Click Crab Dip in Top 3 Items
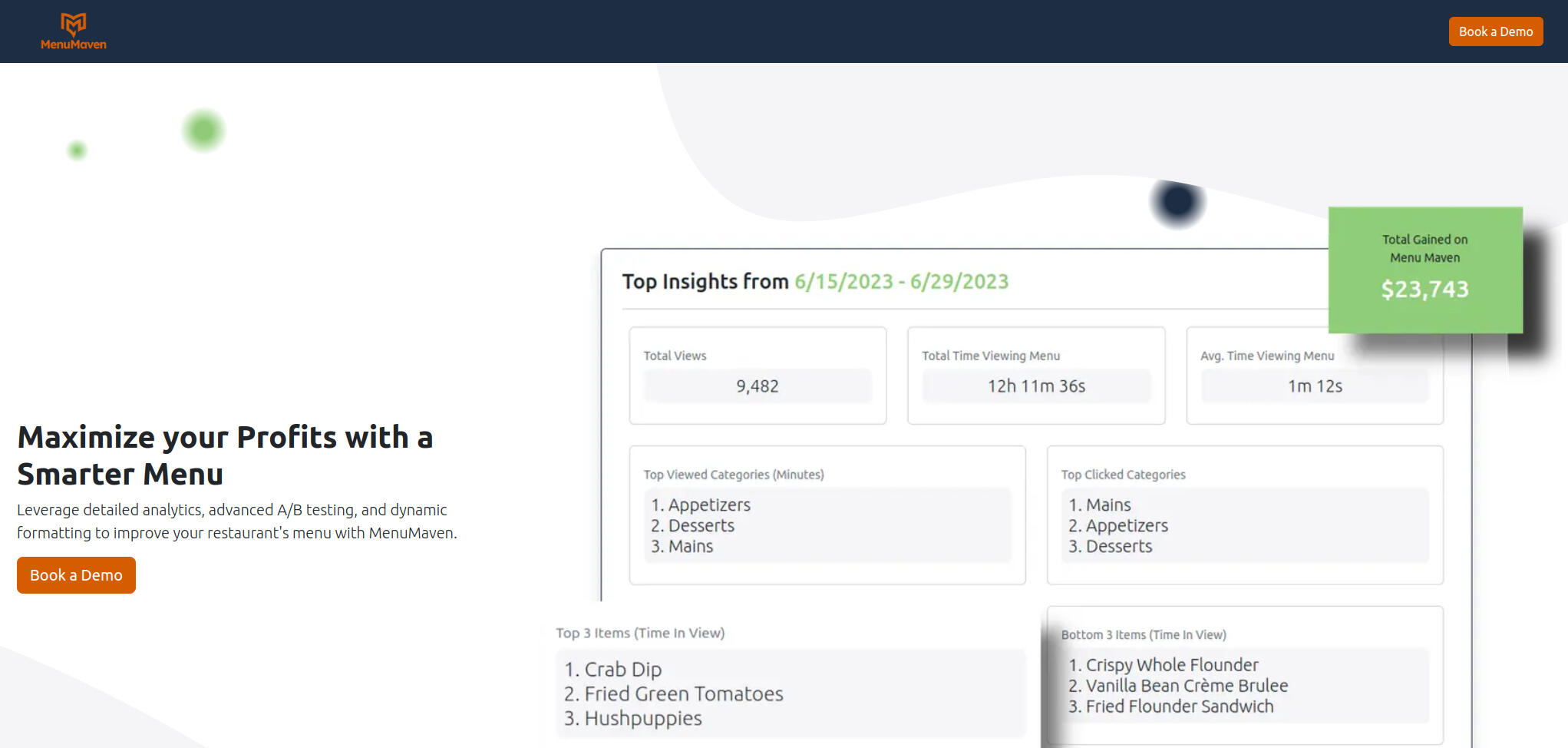The height and width of the screenshot is (748, 1568). tap(622, 670)
